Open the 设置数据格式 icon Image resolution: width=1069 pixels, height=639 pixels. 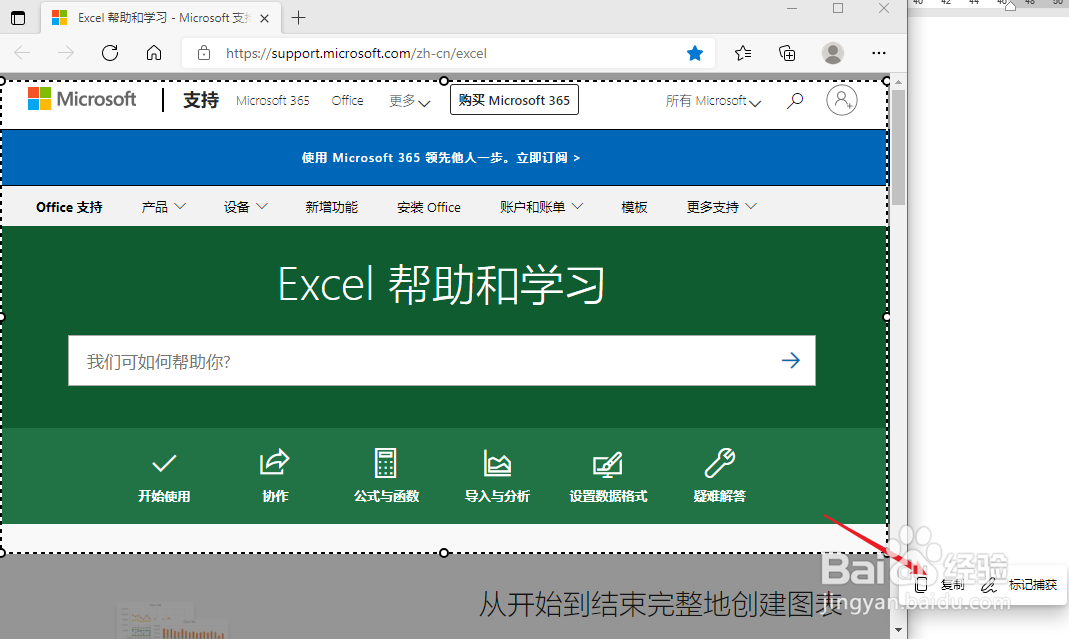607,464
